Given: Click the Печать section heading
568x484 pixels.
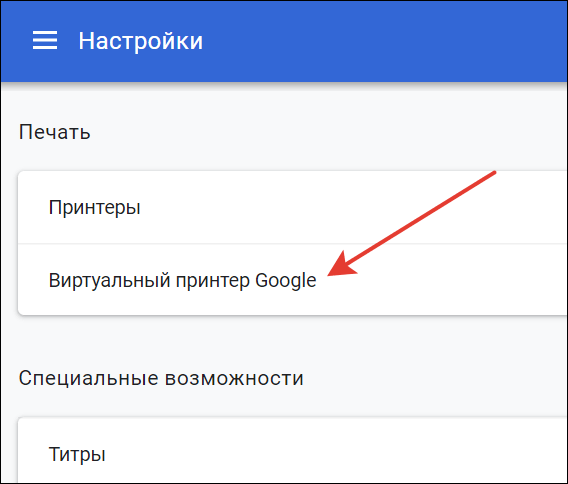Looking at the screenshot, I should pos(54,132).
